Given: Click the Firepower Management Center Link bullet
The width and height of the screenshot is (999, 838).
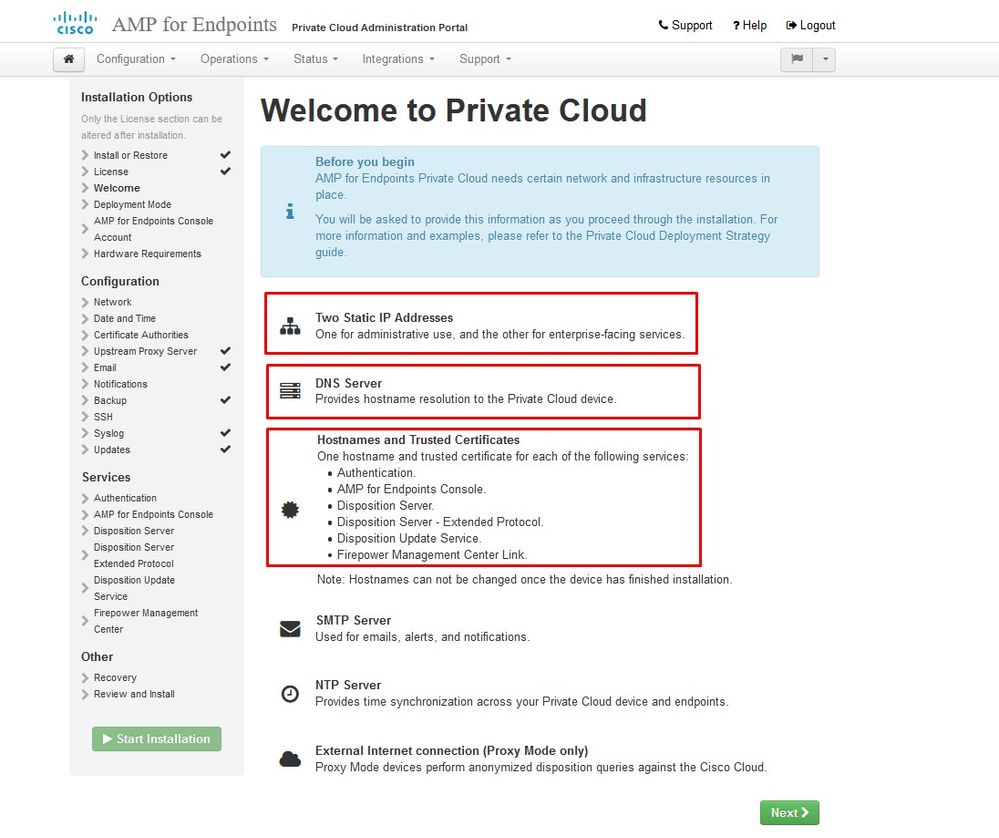Looking at the screenshot, I should (432, 555).
